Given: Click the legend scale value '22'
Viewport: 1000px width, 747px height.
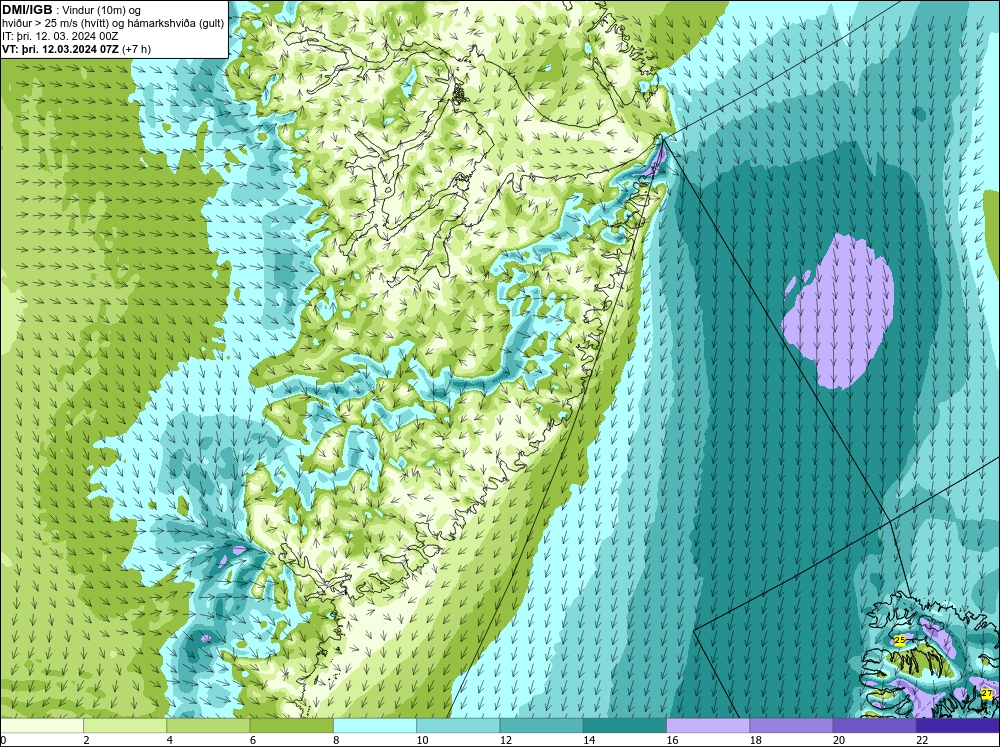Looking at the screenshot, I should (922, 740).
